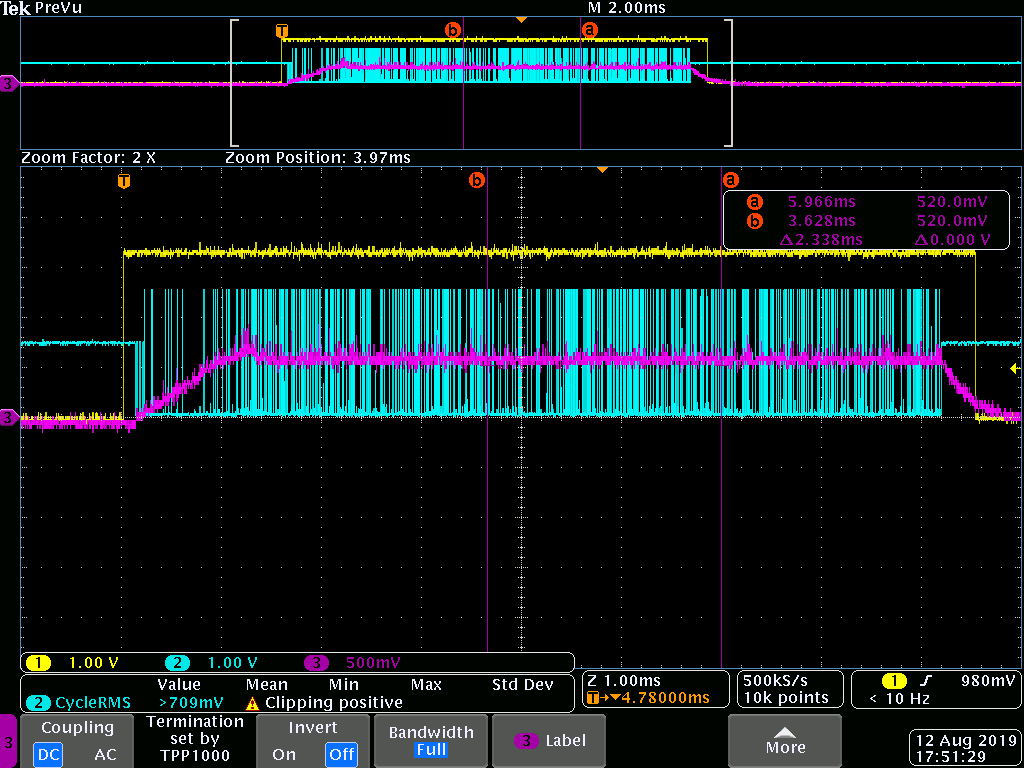Viewport: 1024px width, 768px height.
Task: Turn Invert On for channel 3
Action: 284,754
